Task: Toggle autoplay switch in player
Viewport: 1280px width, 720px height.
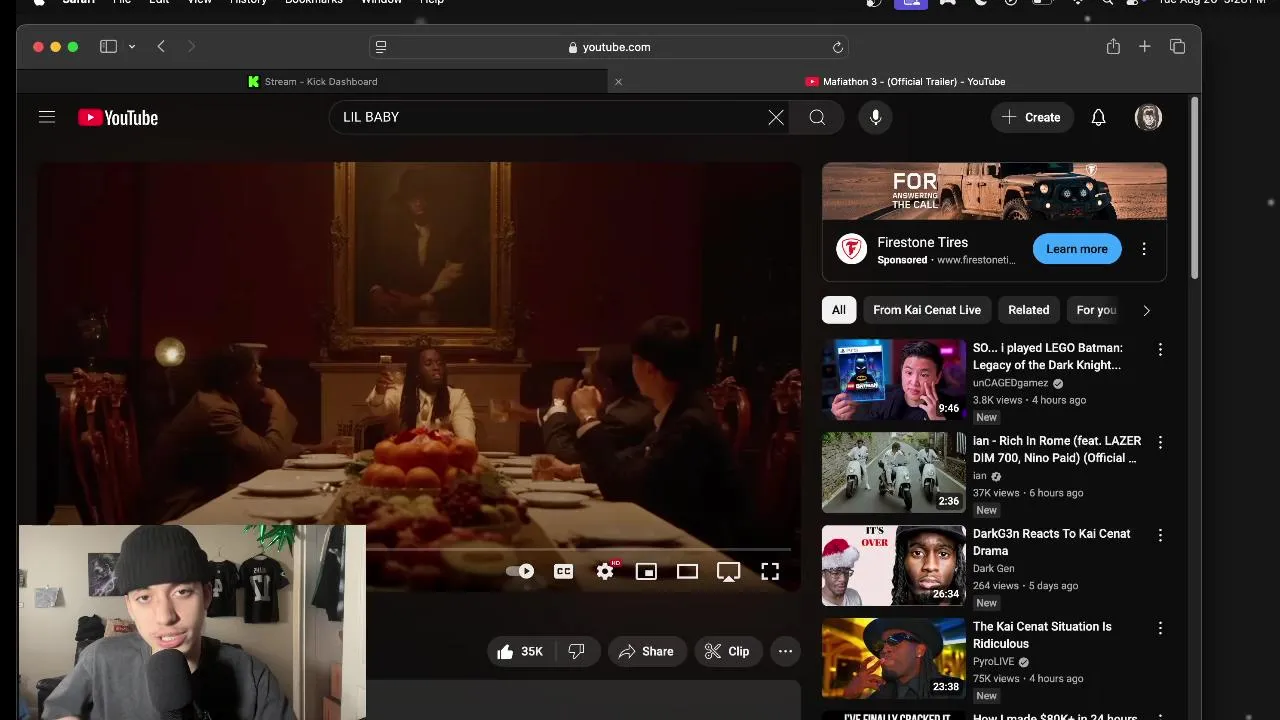Action: point(520,571)
